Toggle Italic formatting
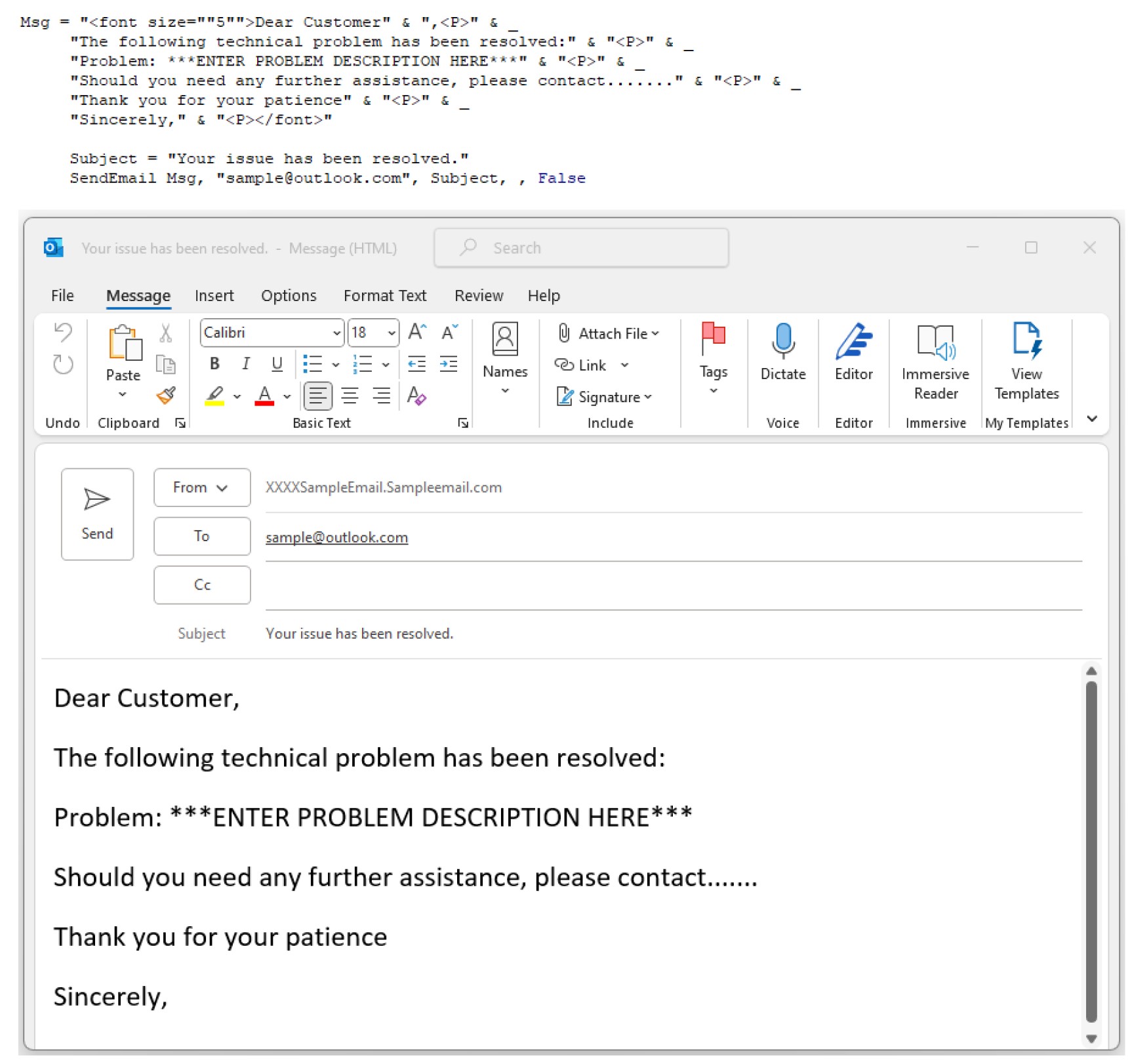The width and height of the screenshot is (1130, 1064). (246, 364)
